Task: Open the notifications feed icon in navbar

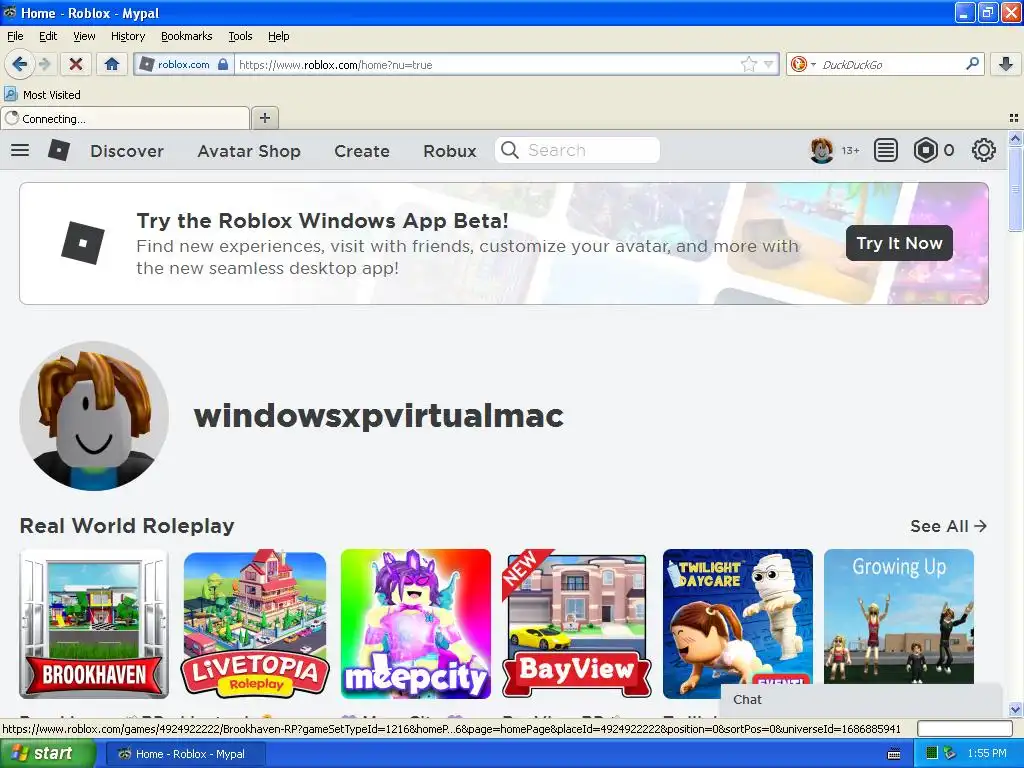Action: pyautogui.click(x=886, y=150)
